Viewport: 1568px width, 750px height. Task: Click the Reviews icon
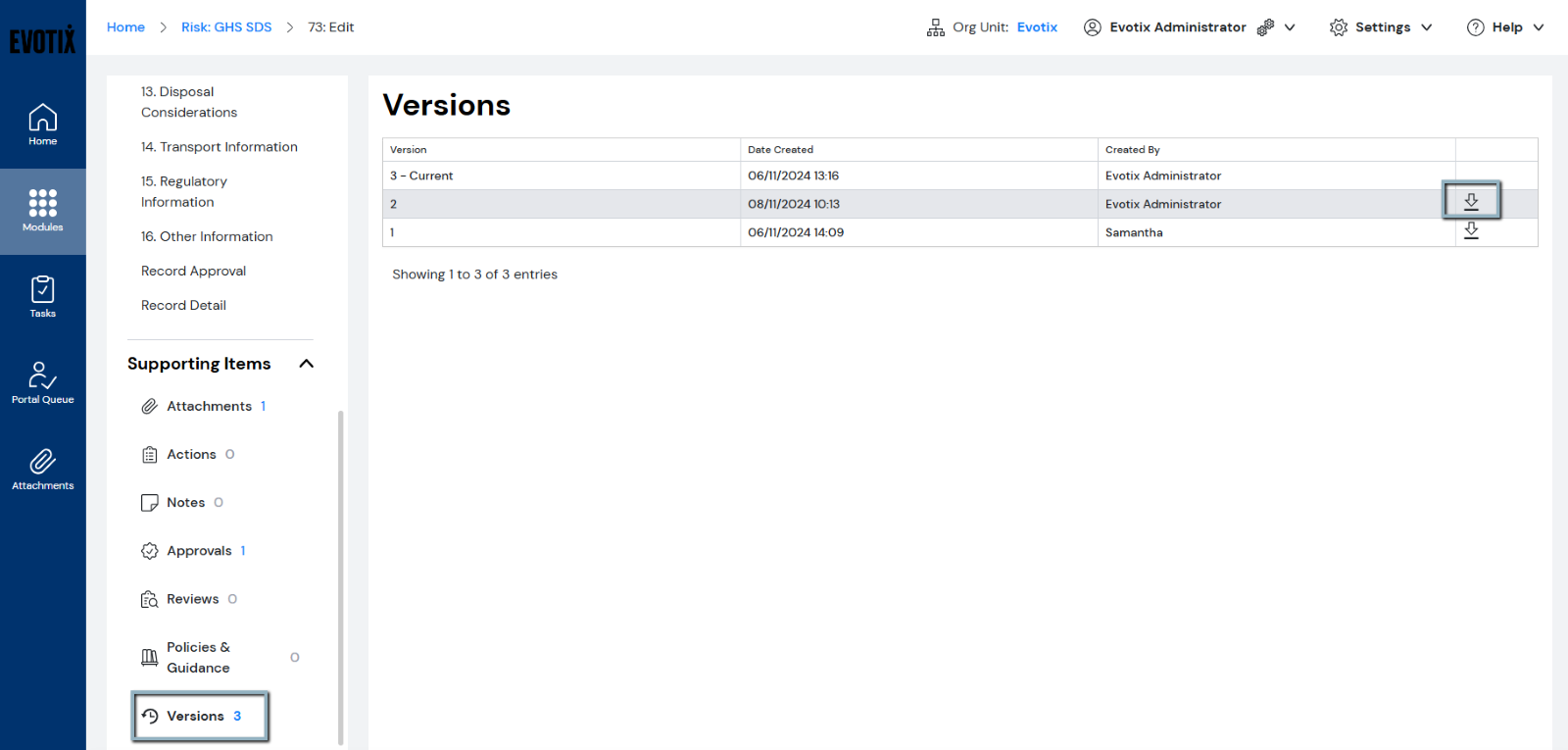(x=149, y=599)
